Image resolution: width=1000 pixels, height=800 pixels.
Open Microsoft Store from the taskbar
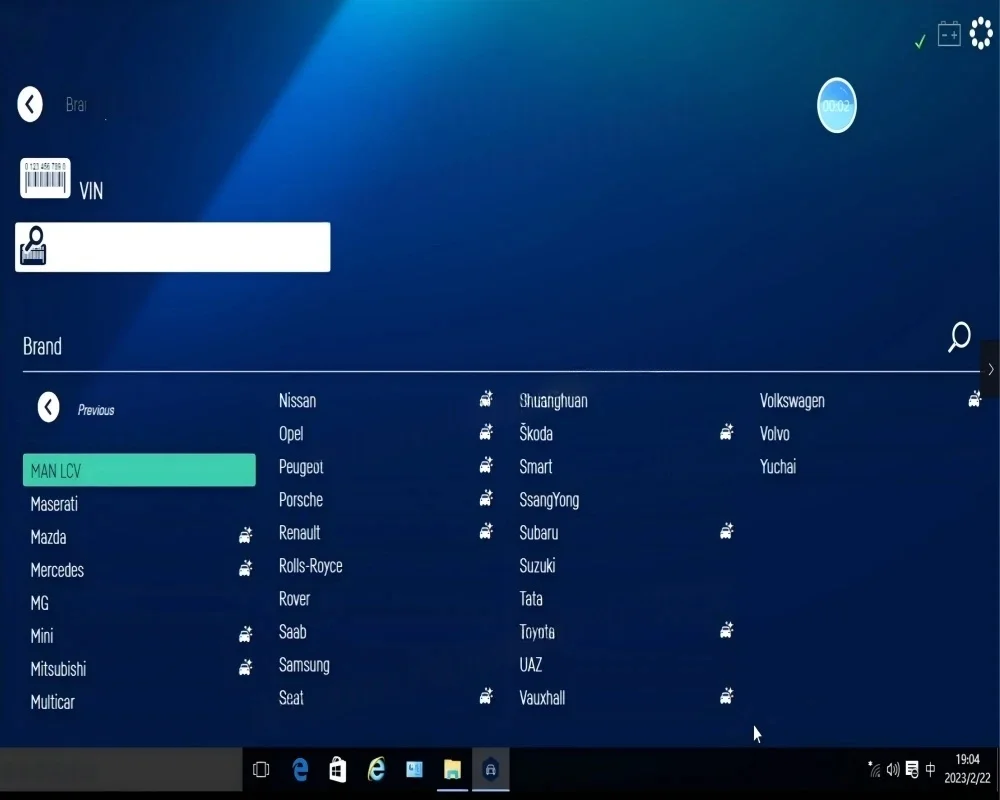point(337,769)
